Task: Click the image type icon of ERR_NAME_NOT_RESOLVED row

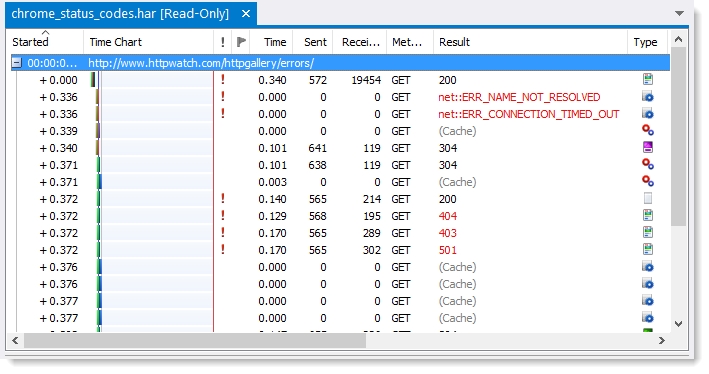Action: pyautogui.click(x=648, y=96)
